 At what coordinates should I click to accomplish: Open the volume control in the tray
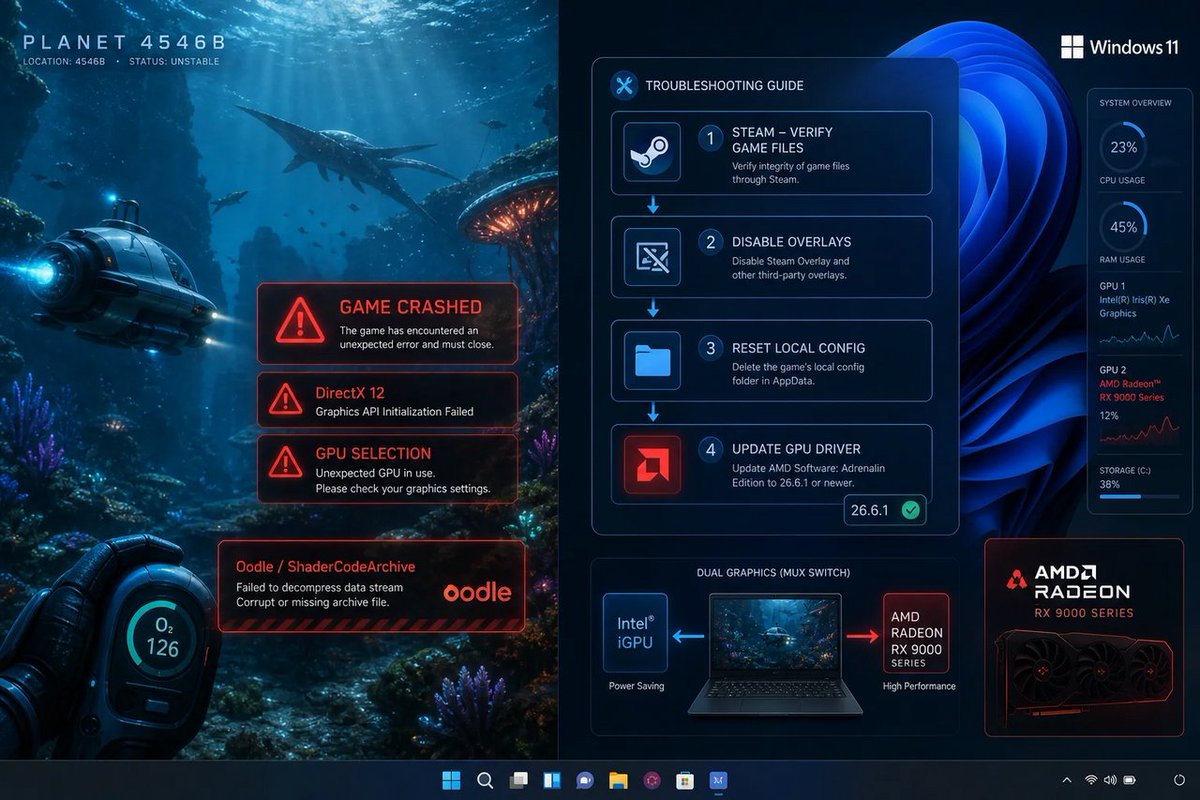coord(1111,780)
